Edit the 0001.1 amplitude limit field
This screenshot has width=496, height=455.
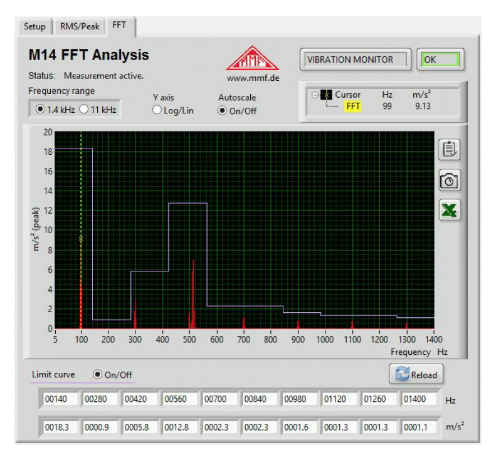[x=419, y=427]
